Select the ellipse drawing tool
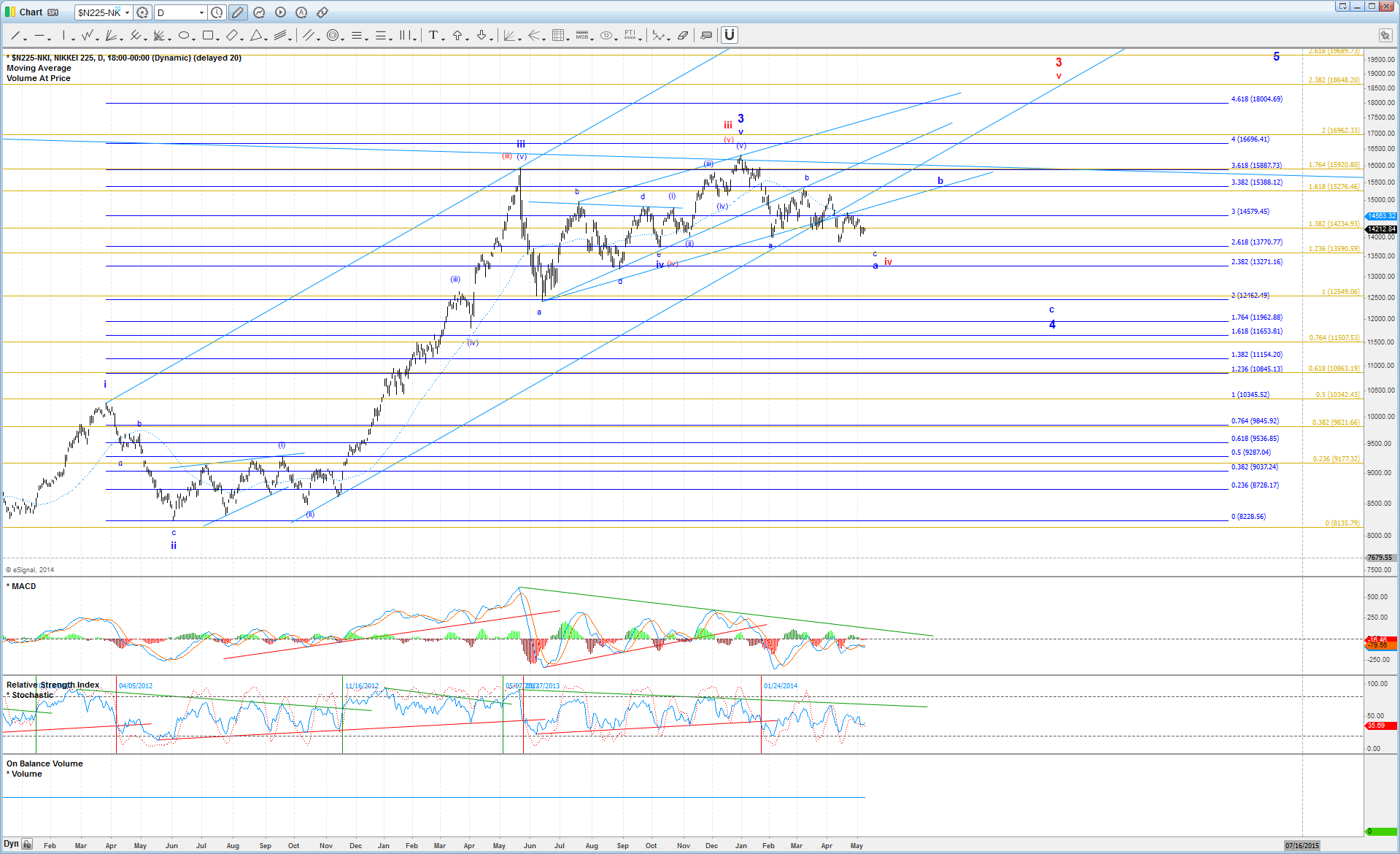Viewport: 1400px width, 854px height. (x=184, y=35)
